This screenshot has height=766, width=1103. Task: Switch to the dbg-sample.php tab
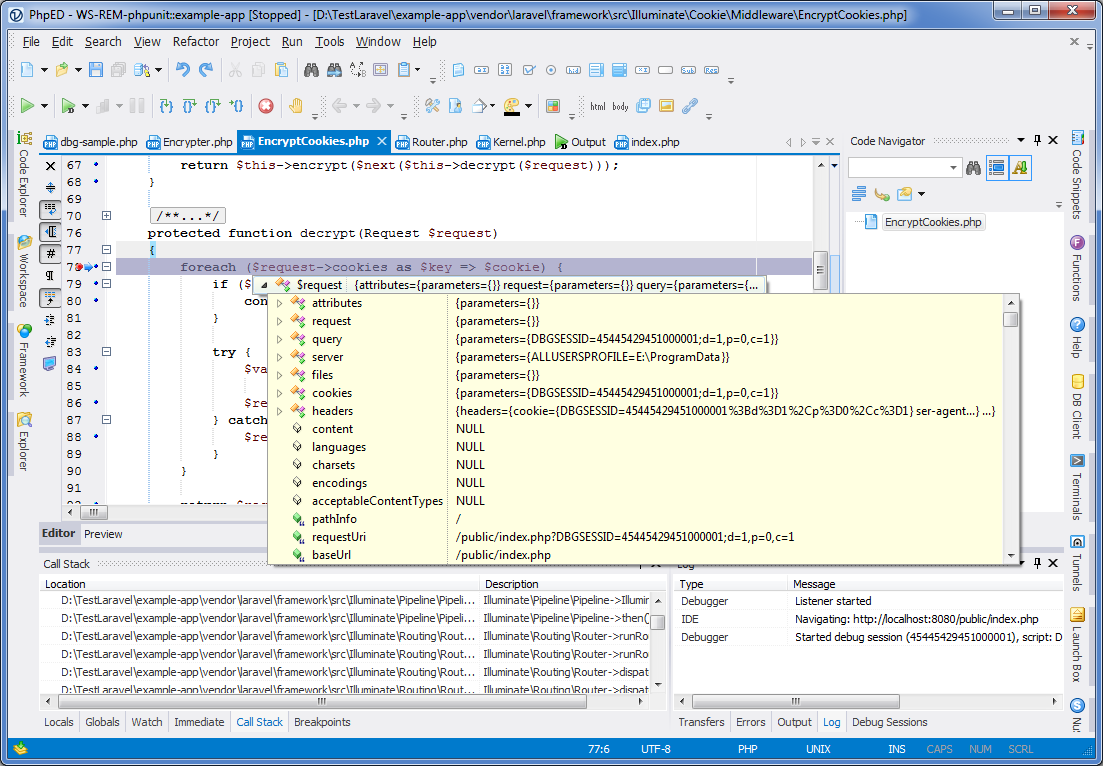tap(89, 142)
